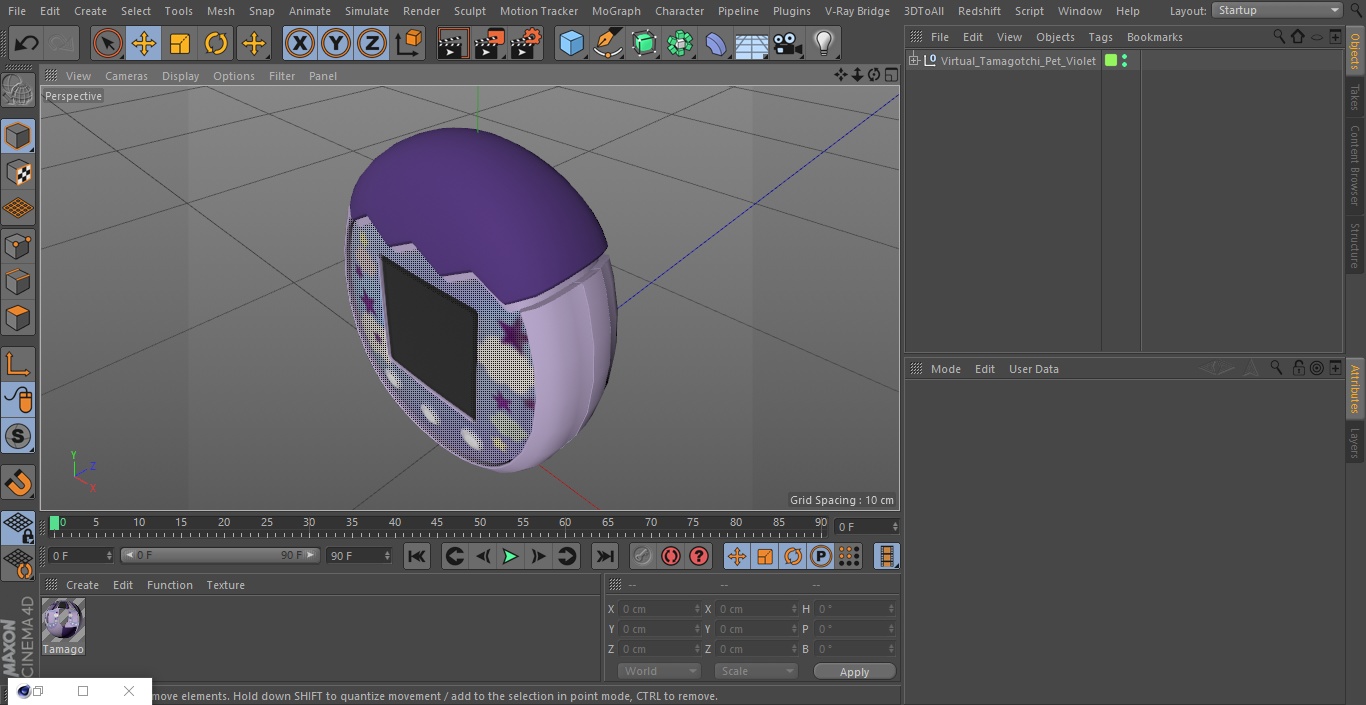Switch the coordinate system icon

click(409, 43)
